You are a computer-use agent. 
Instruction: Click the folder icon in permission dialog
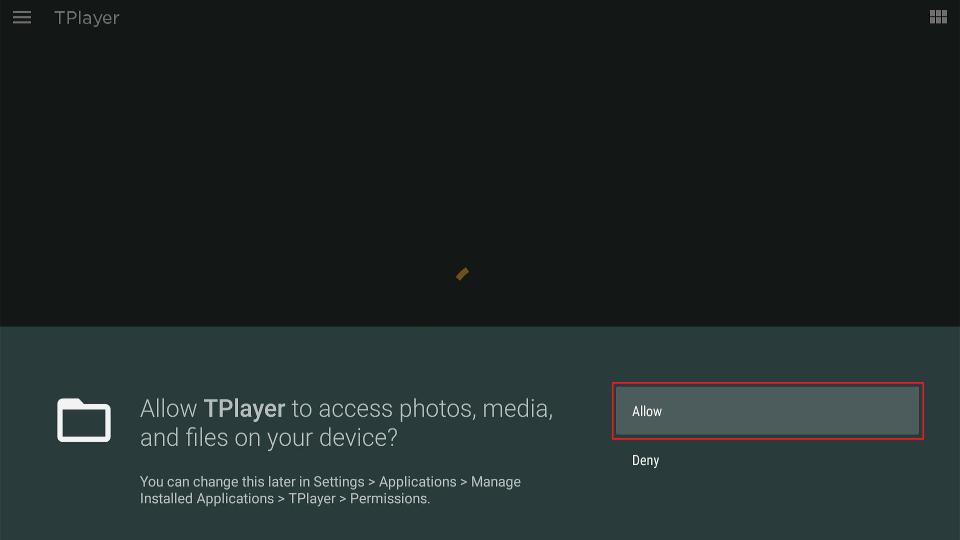84,420
